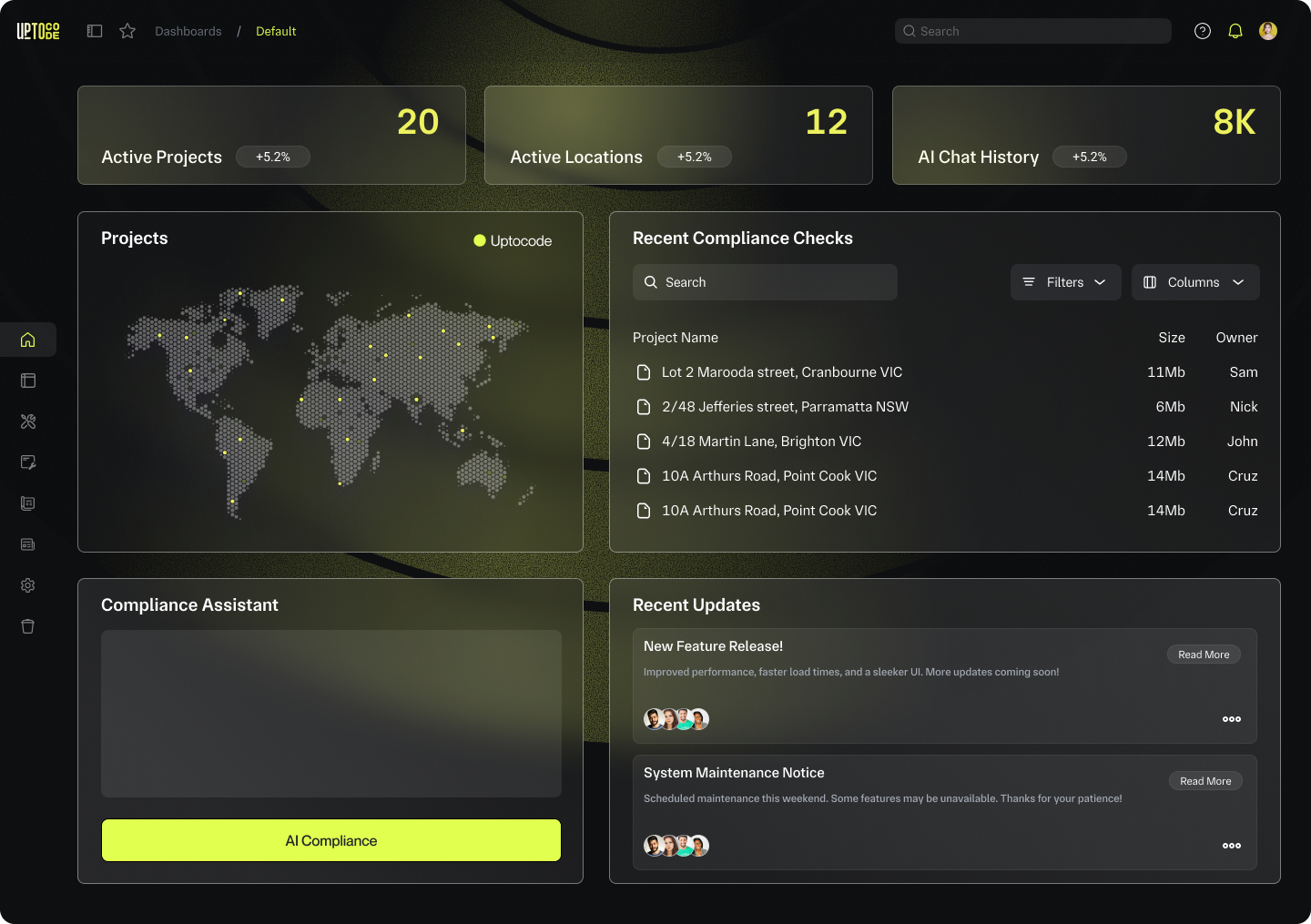The image size is (1311, 924).
Task: Sort by Size column header
Action: (x=1172, y=338)
